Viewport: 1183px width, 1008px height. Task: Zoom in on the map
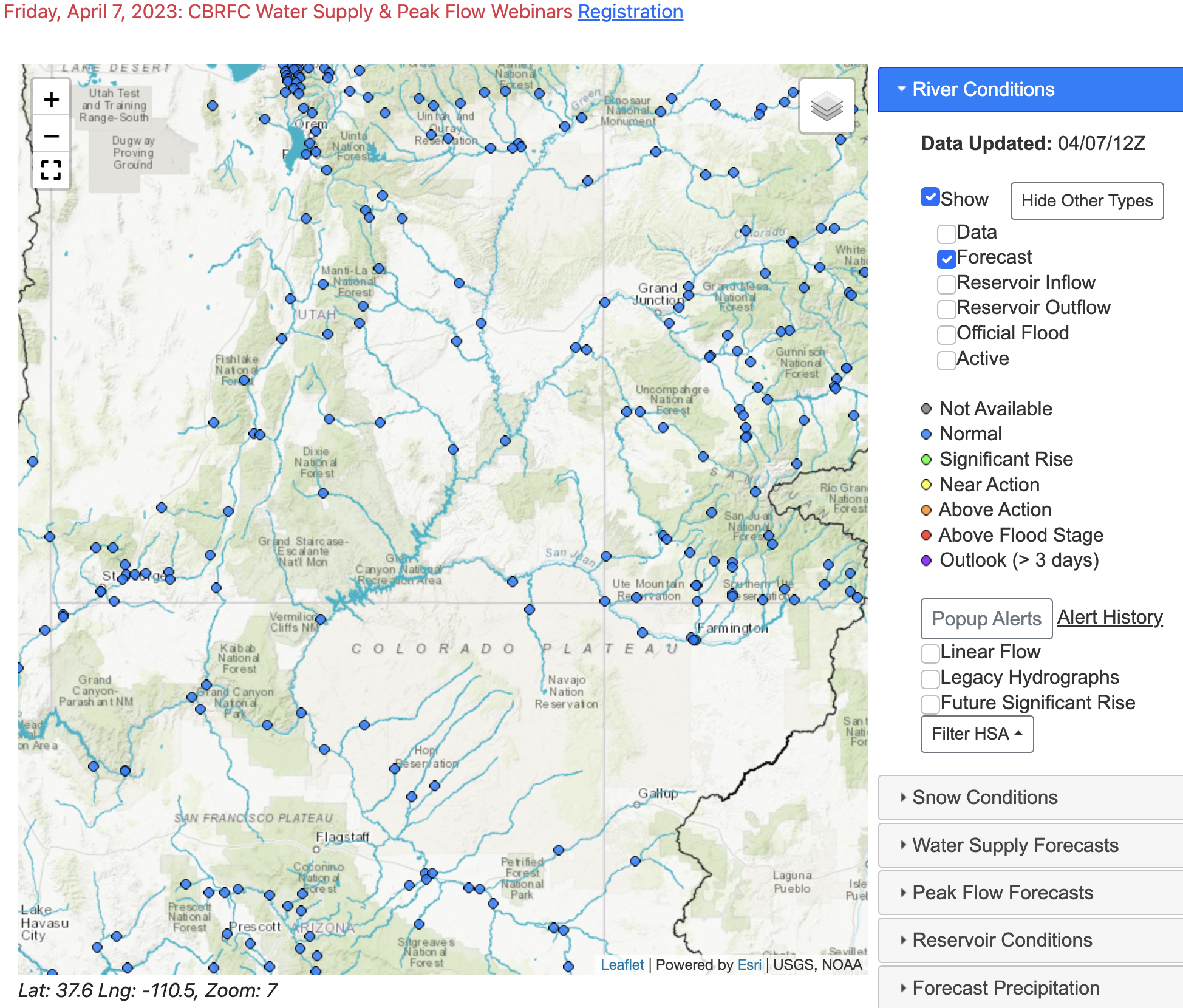click(52, 100)
